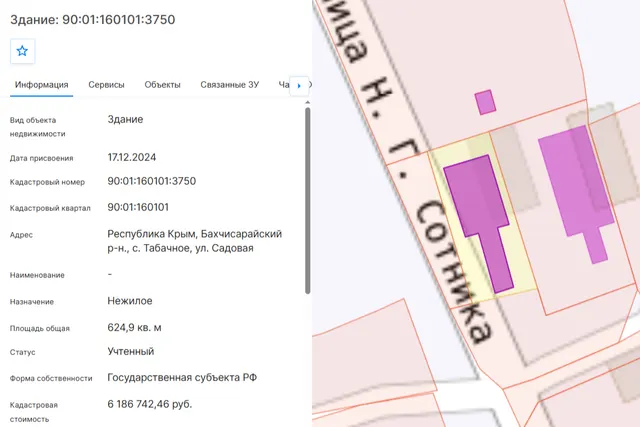
Task: Click the Наименование label
Action: pyautogui.click(x=37, y=275)
